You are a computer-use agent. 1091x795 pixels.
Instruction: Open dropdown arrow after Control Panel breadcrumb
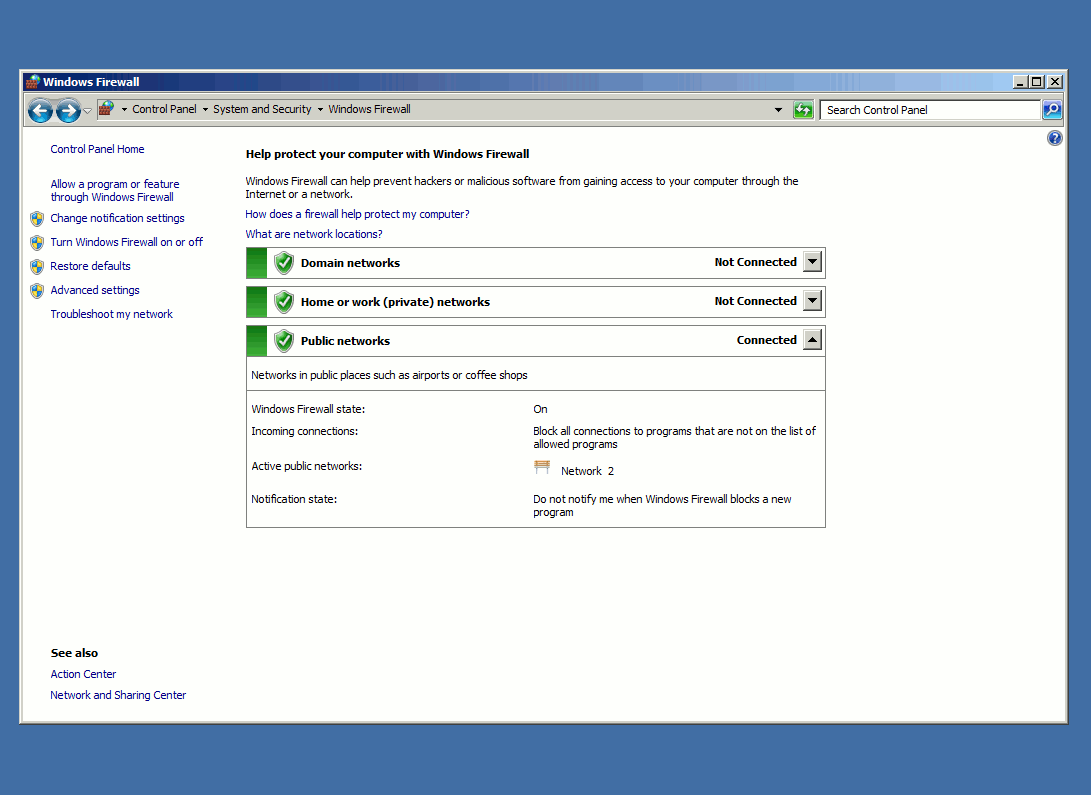(205, 109)
